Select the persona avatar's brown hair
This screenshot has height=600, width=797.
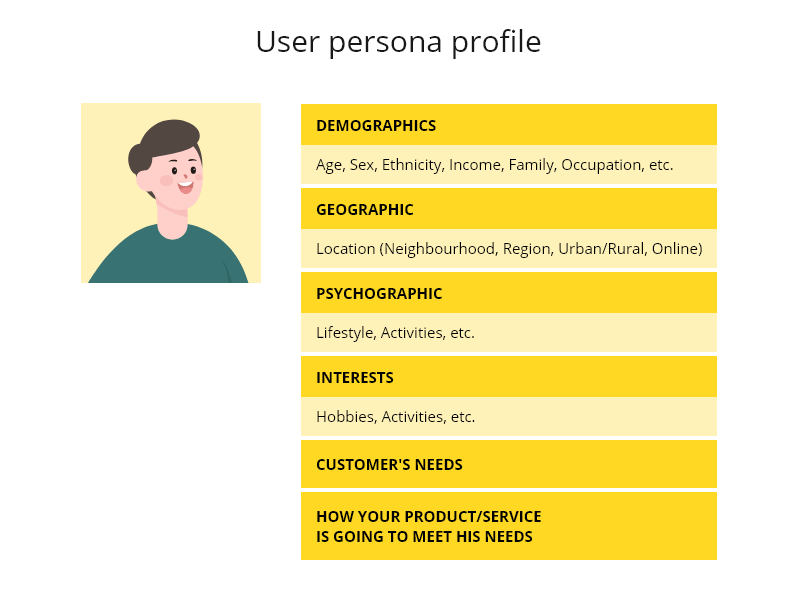[171, 135]
